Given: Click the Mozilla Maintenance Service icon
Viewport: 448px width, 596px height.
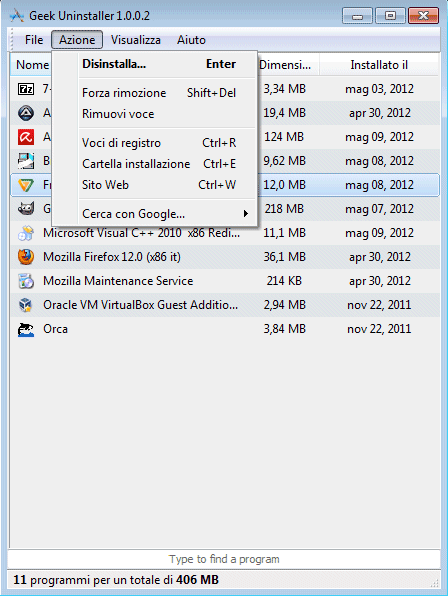Looking at the screenshot, I should [x=26, y=281].
